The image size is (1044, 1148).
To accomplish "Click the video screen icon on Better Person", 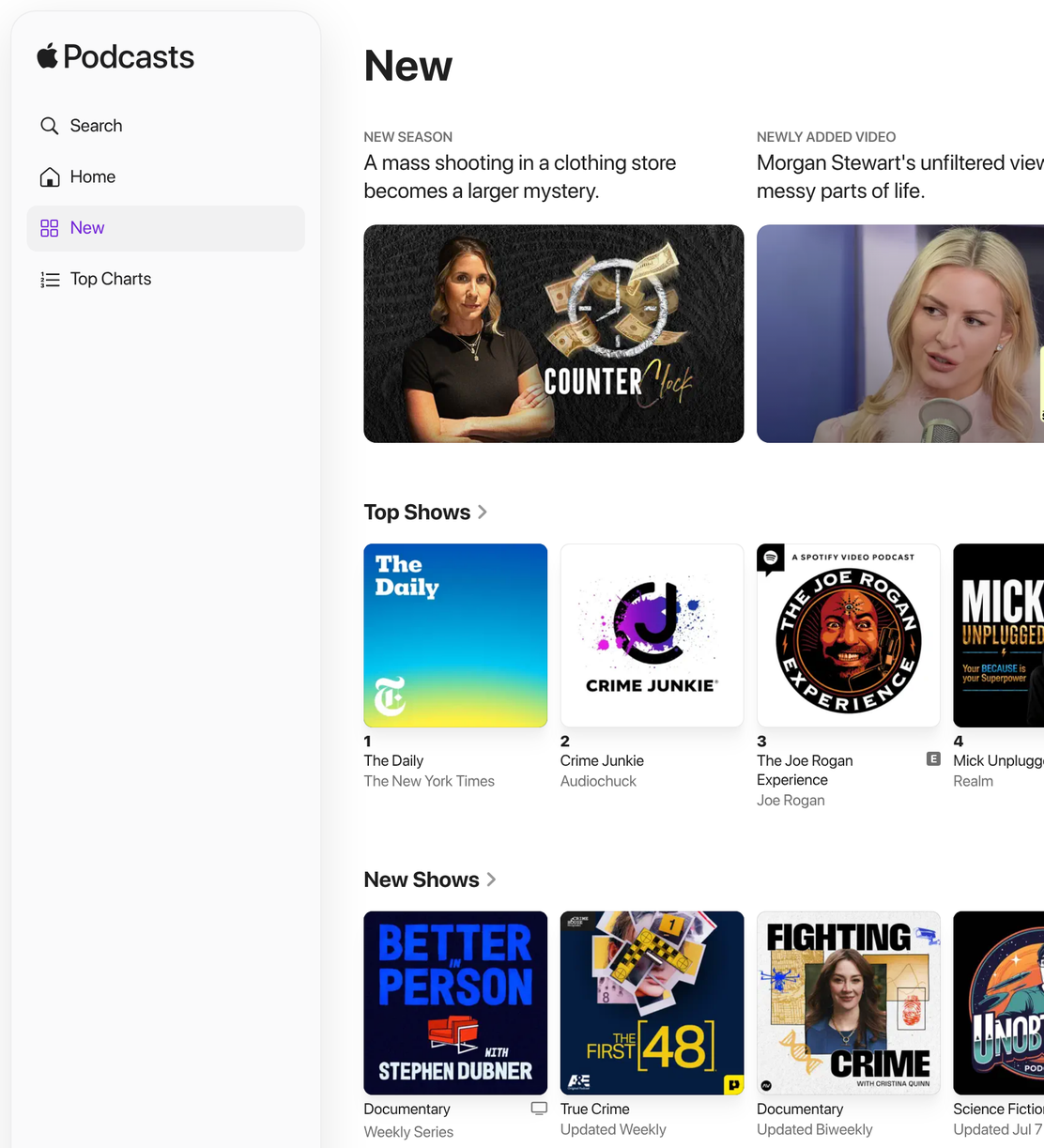I will pyautogui.click(x=539, y=1108).
